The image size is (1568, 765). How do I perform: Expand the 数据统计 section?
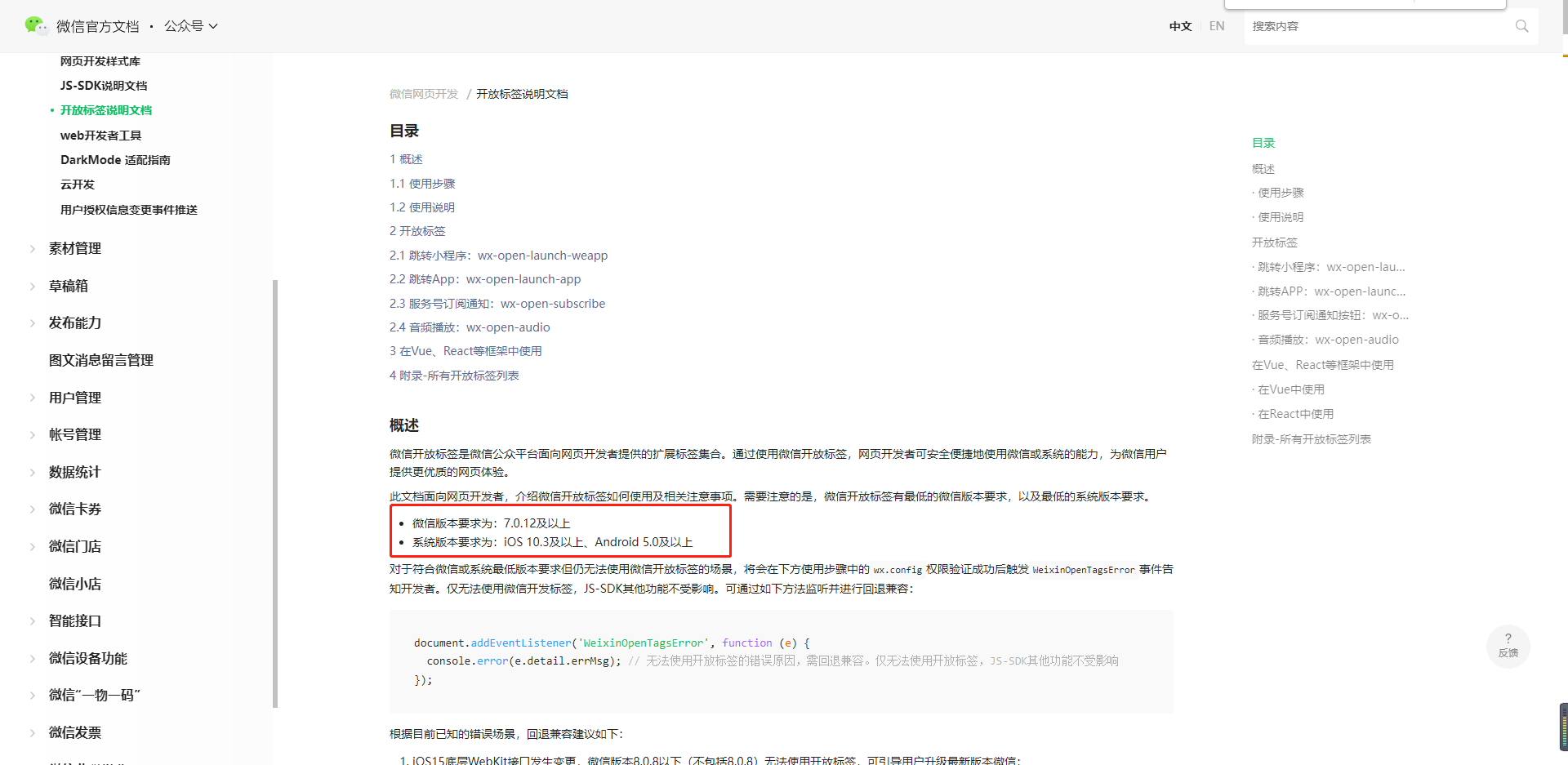click(x=74, y=472)
